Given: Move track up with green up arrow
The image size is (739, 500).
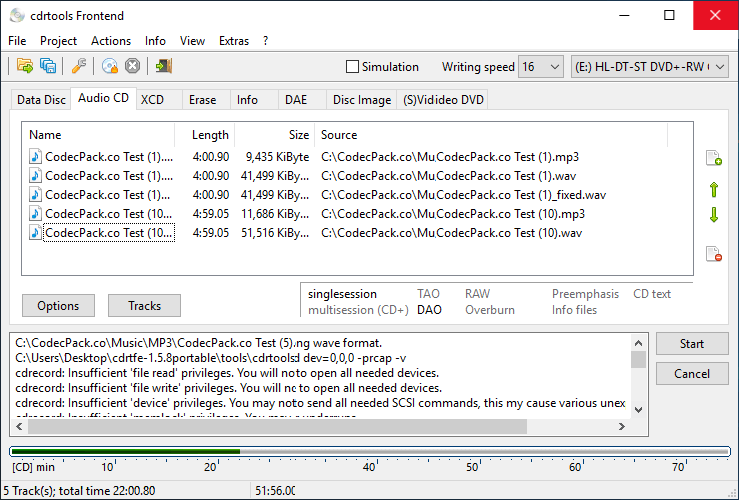Looking at the screenshot, I should pyautogui.click(x=714, y=190).
